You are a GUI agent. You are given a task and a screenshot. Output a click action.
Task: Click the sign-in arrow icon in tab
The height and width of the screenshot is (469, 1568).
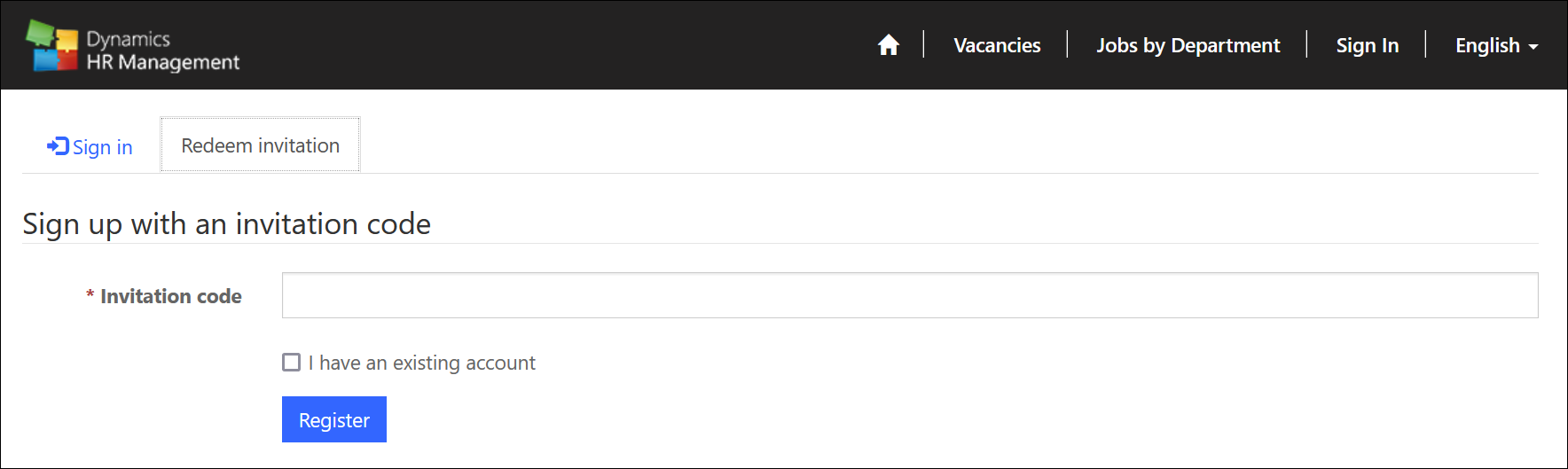click(x=58, y=146)
